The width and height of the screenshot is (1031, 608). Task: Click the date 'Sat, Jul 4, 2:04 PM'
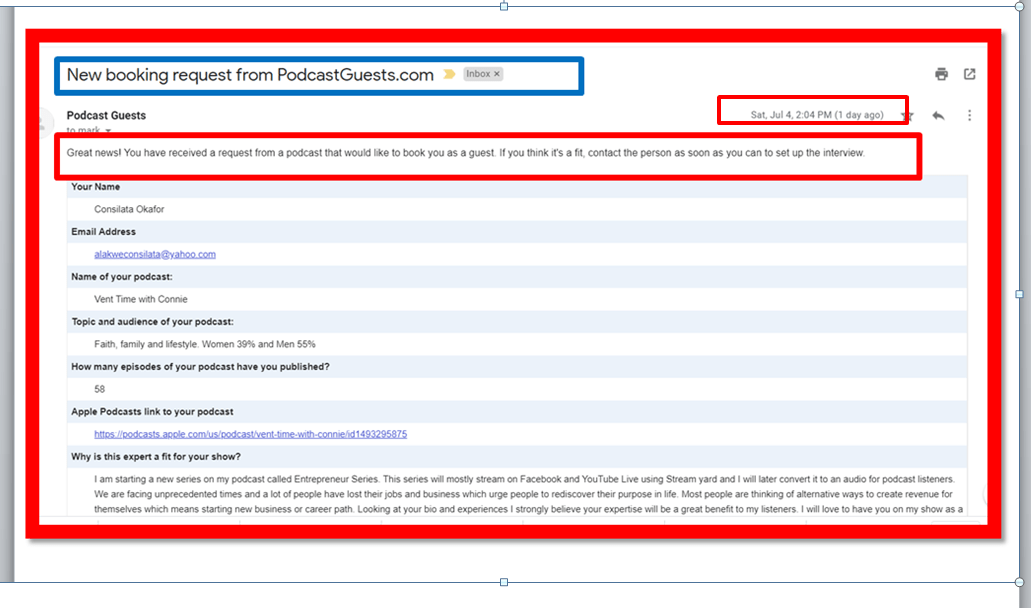coord(791,115)
